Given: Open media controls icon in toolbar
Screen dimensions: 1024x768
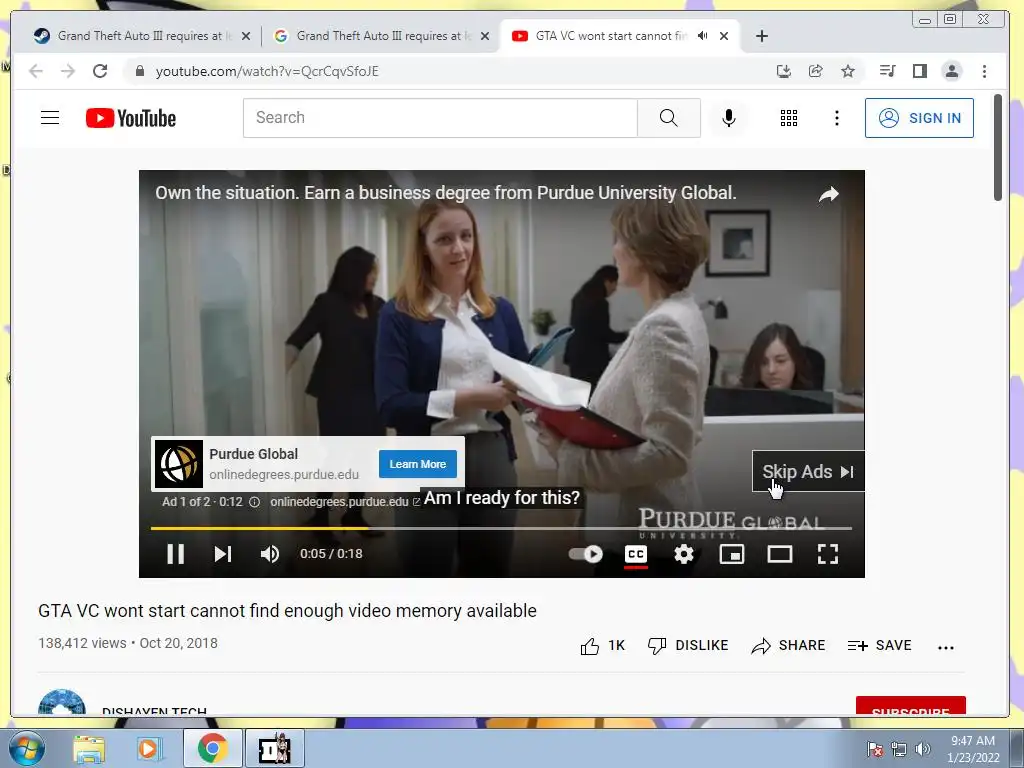Looking at the screenshot, I should tap(888, 71).
